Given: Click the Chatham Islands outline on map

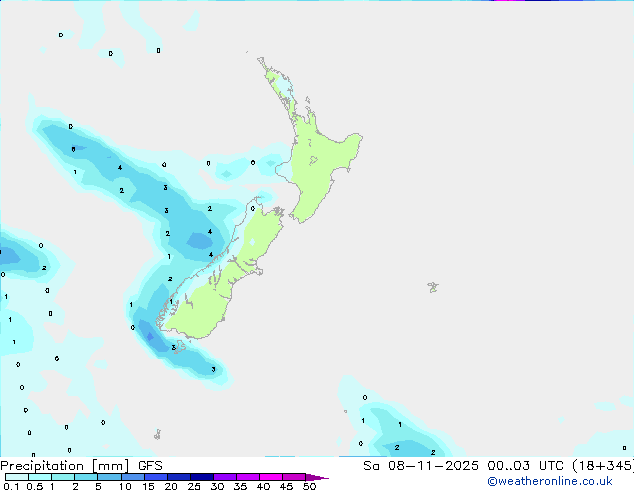Looking at the screenshot, I should 433,287.
